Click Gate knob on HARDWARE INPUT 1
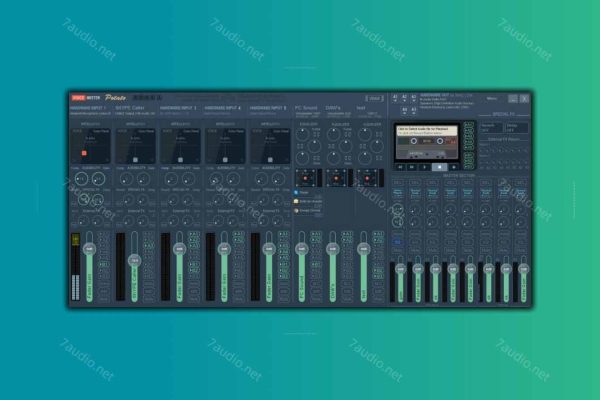Viewport: 600px width, 400px height. [x=98, y=179]
